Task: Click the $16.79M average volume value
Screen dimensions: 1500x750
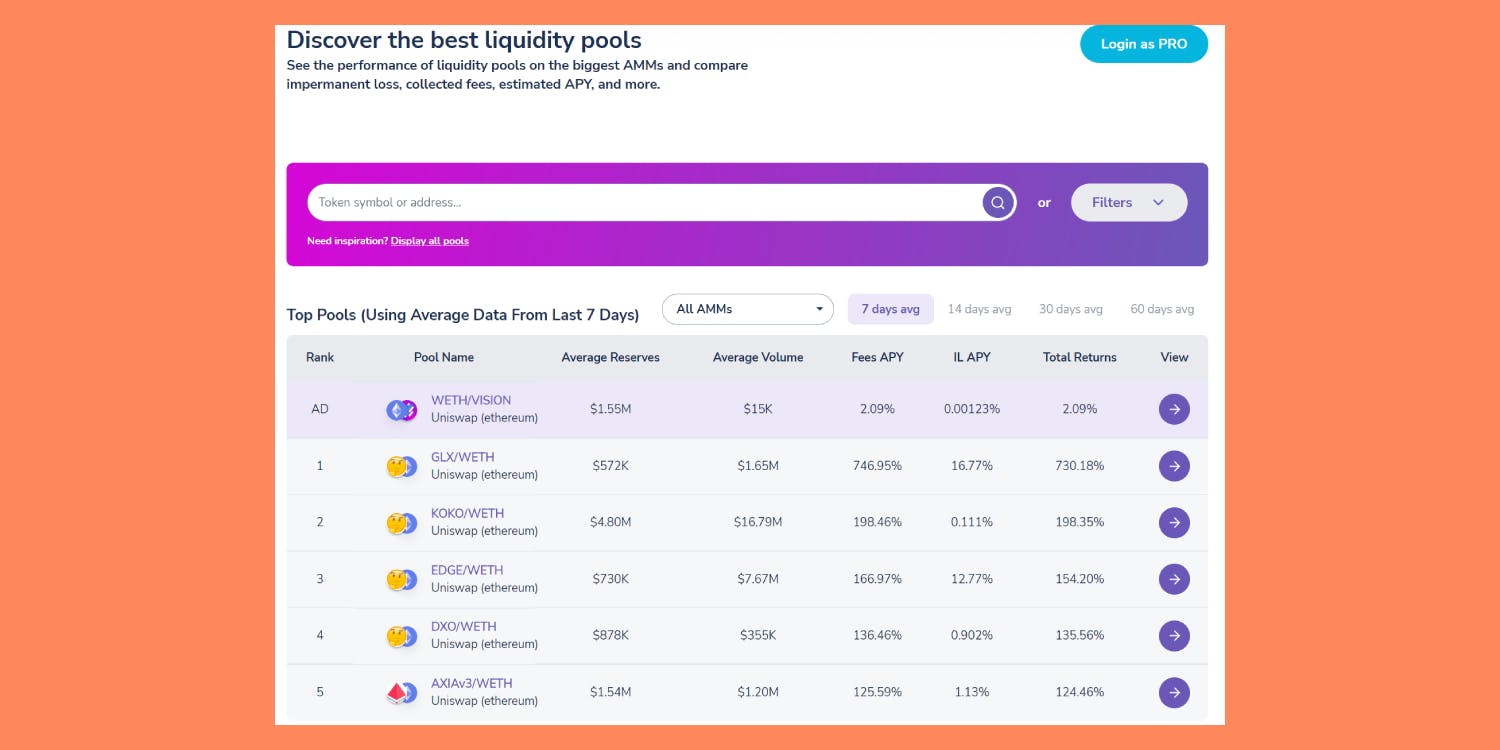Action: [x=758, y=522]
